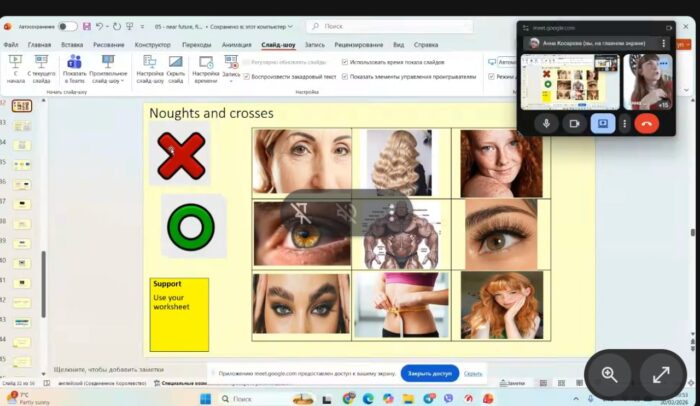700x406 pixels.
Task: Click the screen share button in Meet
Action: tap(602, 123)
